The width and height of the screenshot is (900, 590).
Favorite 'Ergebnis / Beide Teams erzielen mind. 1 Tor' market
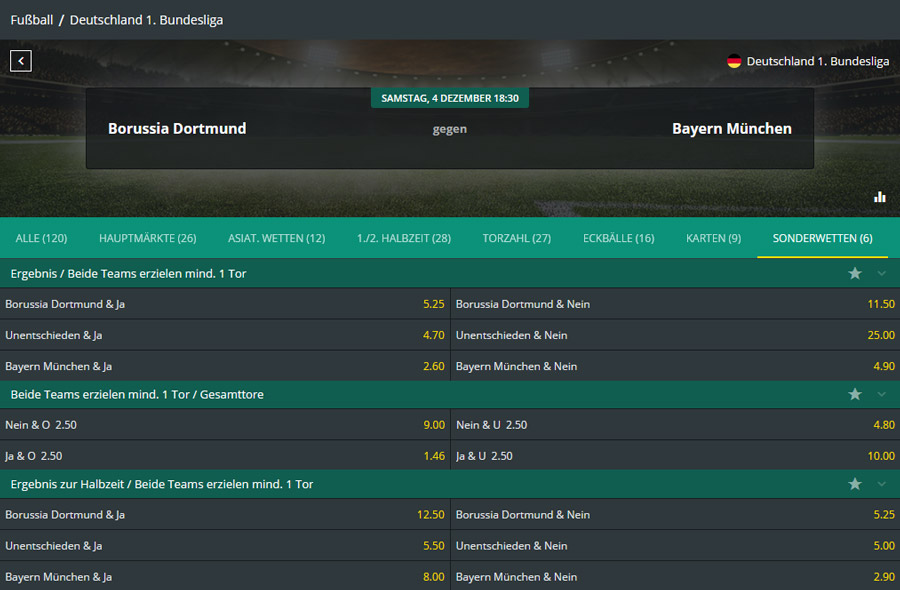[x=855, y=274]
